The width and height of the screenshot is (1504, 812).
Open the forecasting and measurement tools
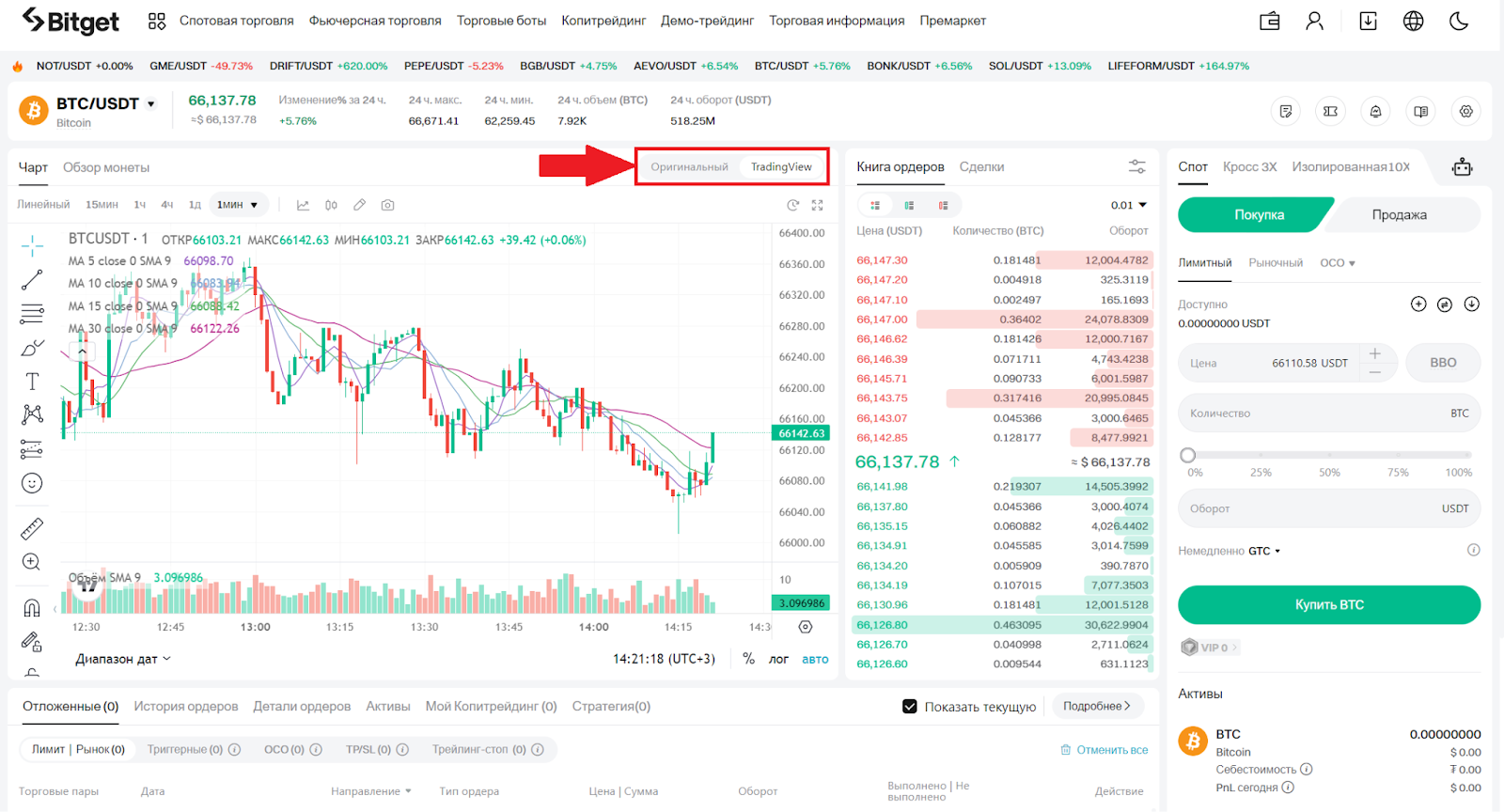click(32, 448)
